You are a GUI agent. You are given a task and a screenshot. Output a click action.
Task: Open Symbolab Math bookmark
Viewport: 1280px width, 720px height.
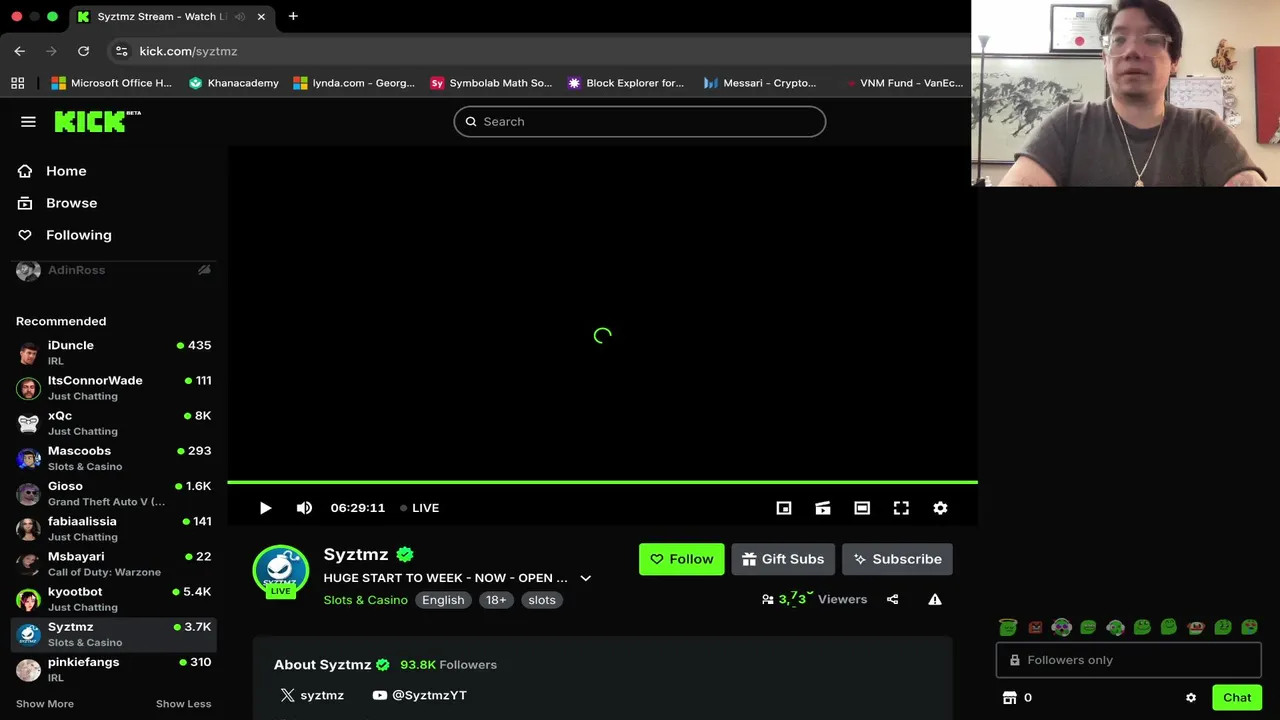pyautogui.click(x=491, y=83)
